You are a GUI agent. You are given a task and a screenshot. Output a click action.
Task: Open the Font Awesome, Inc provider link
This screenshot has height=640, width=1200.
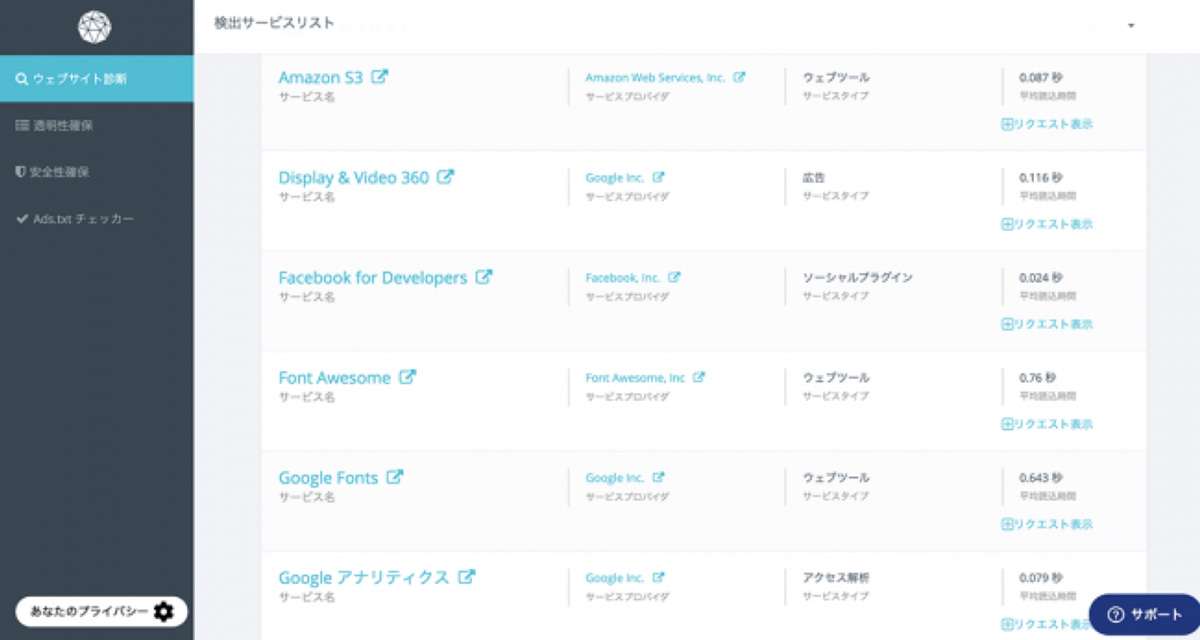636,378
